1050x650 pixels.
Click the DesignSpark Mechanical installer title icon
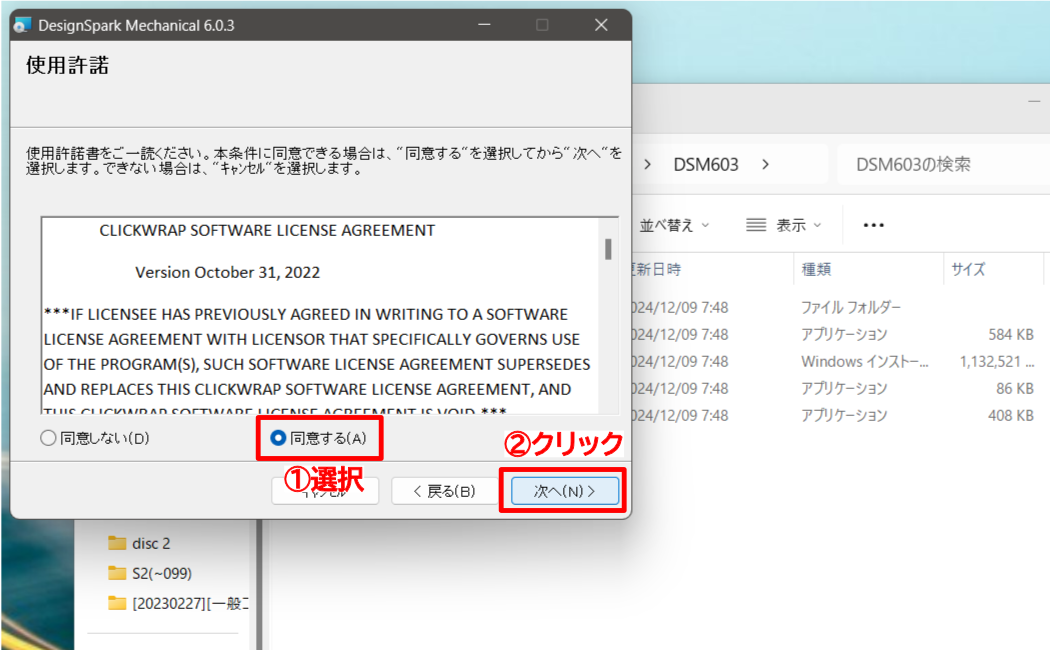pyautogui.click(x=22, y=25)
